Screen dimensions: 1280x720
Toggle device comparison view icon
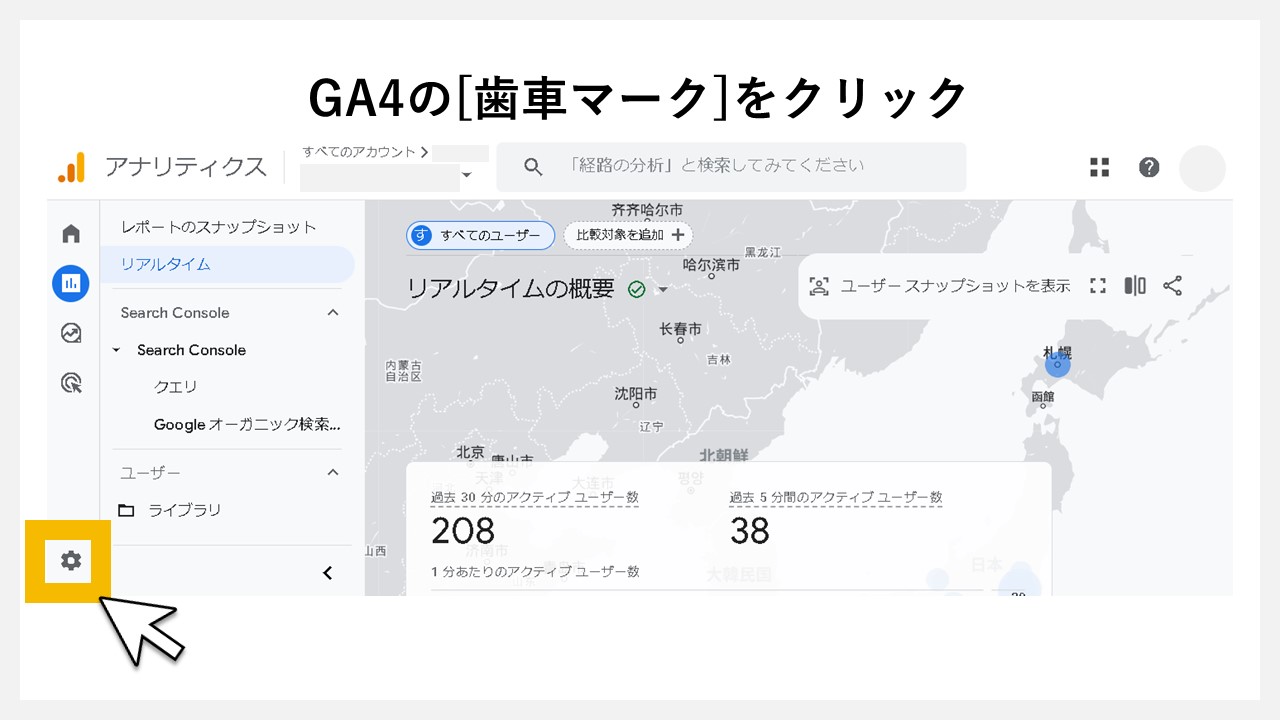[x=1135, y=286]
